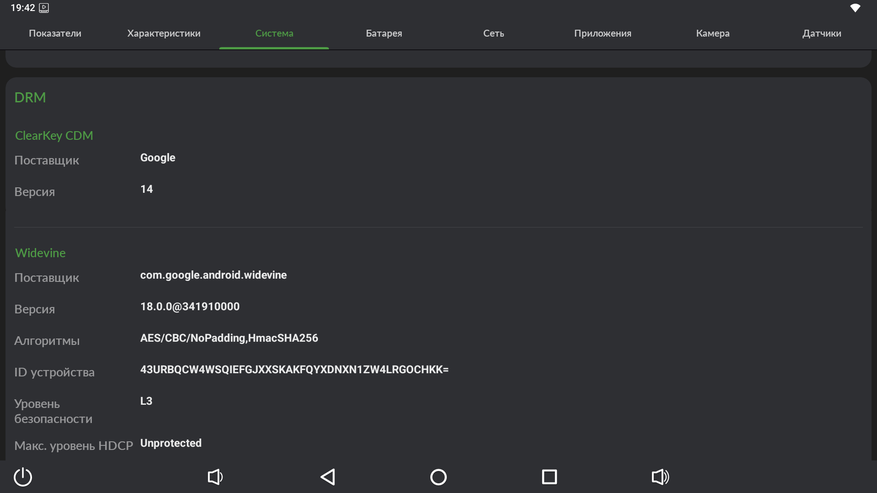Open the Камера tab
Viewport: 877px width, 493px height.
click(712, 33)
